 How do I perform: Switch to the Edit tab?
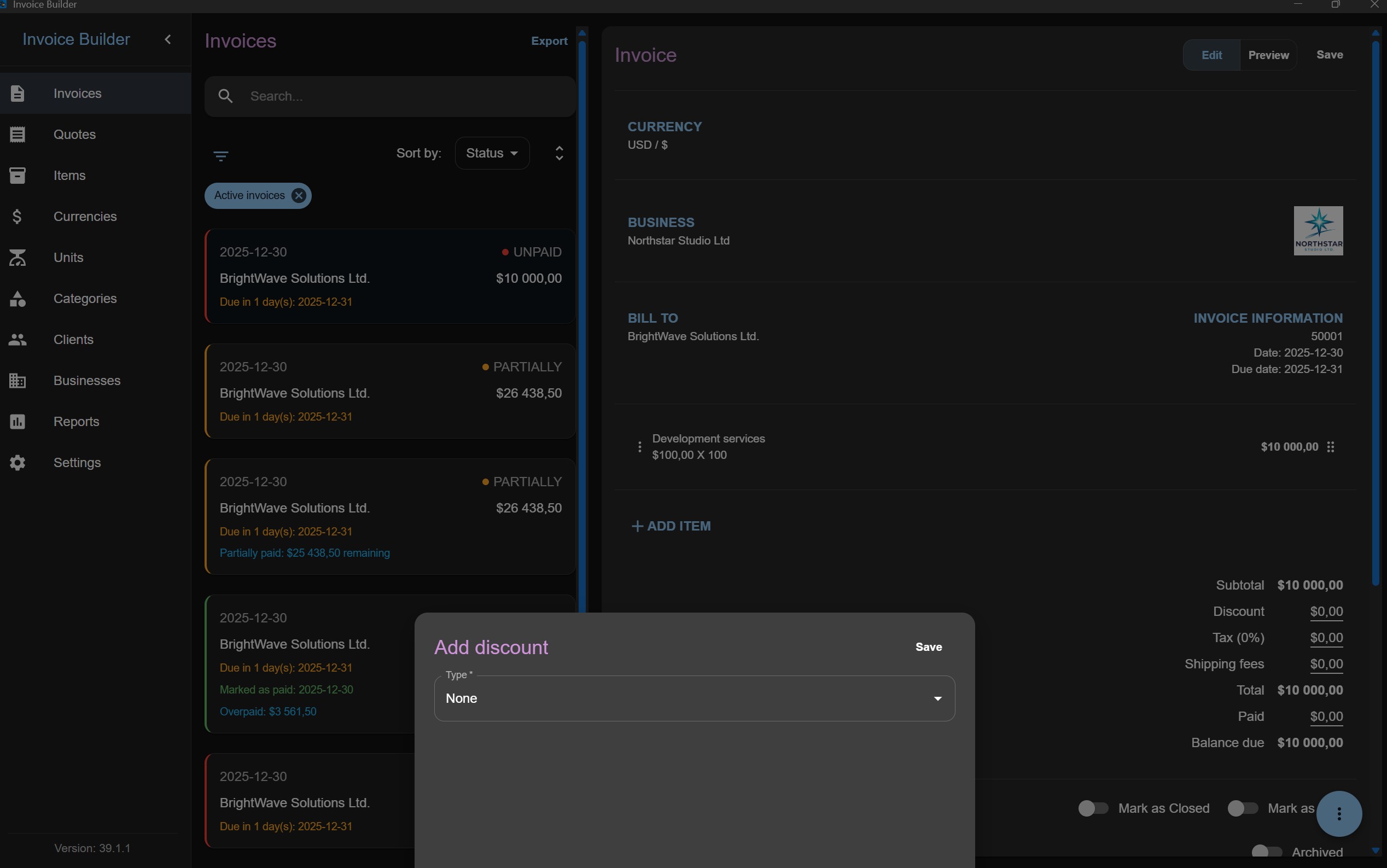coord(1212,55)
